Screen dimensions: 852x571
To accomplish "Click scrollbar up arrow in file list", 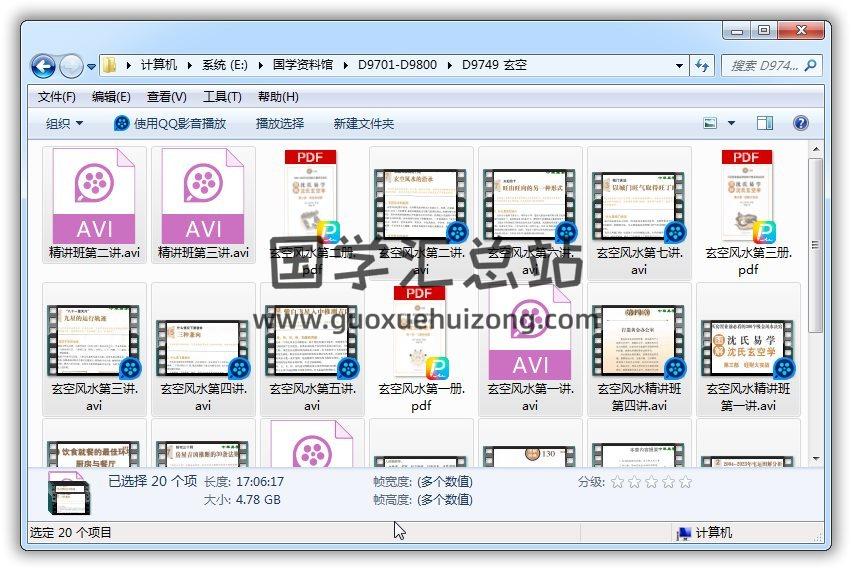I will [815, 149].
